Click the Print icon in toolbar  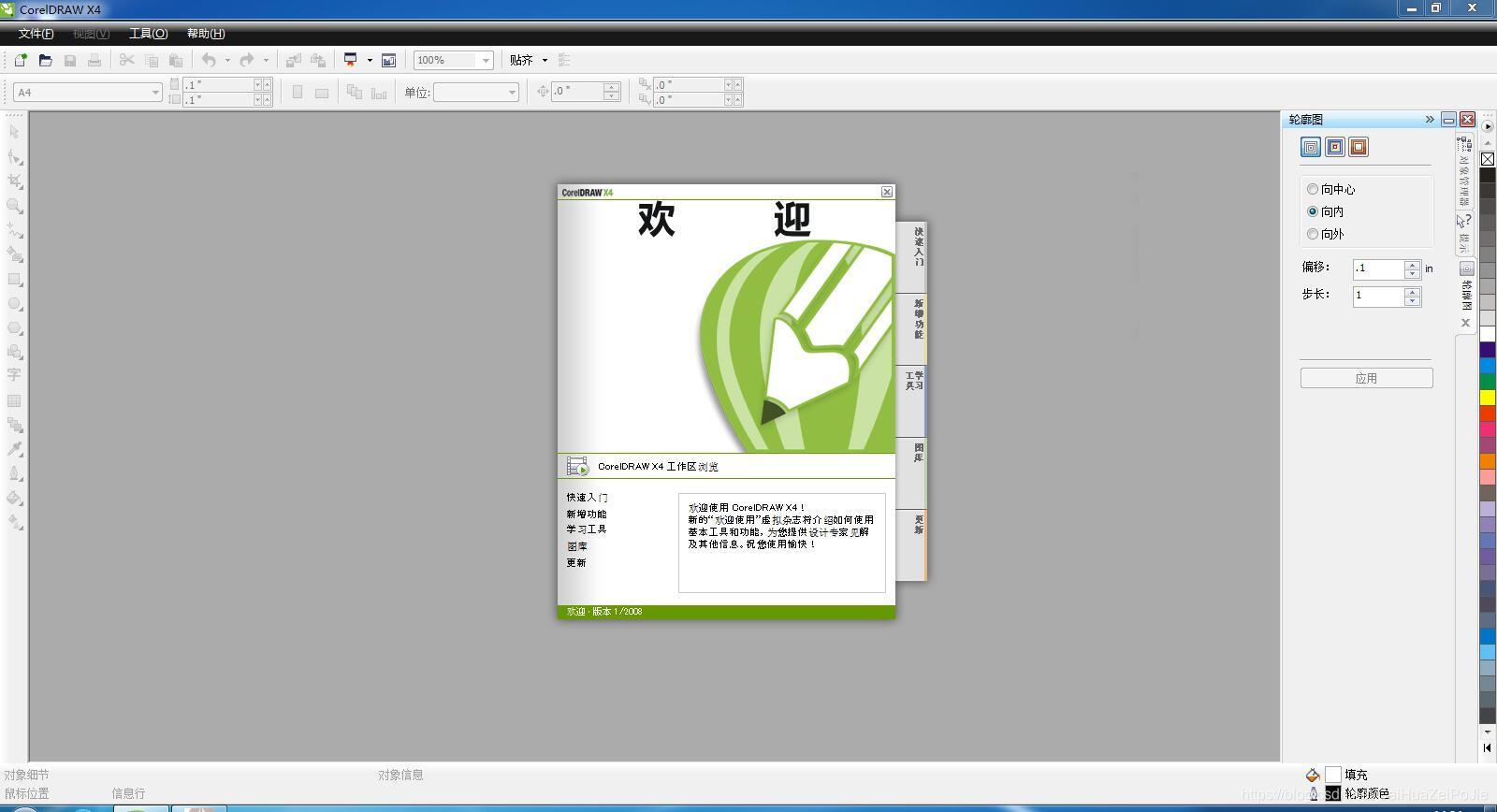click(94, 60)
